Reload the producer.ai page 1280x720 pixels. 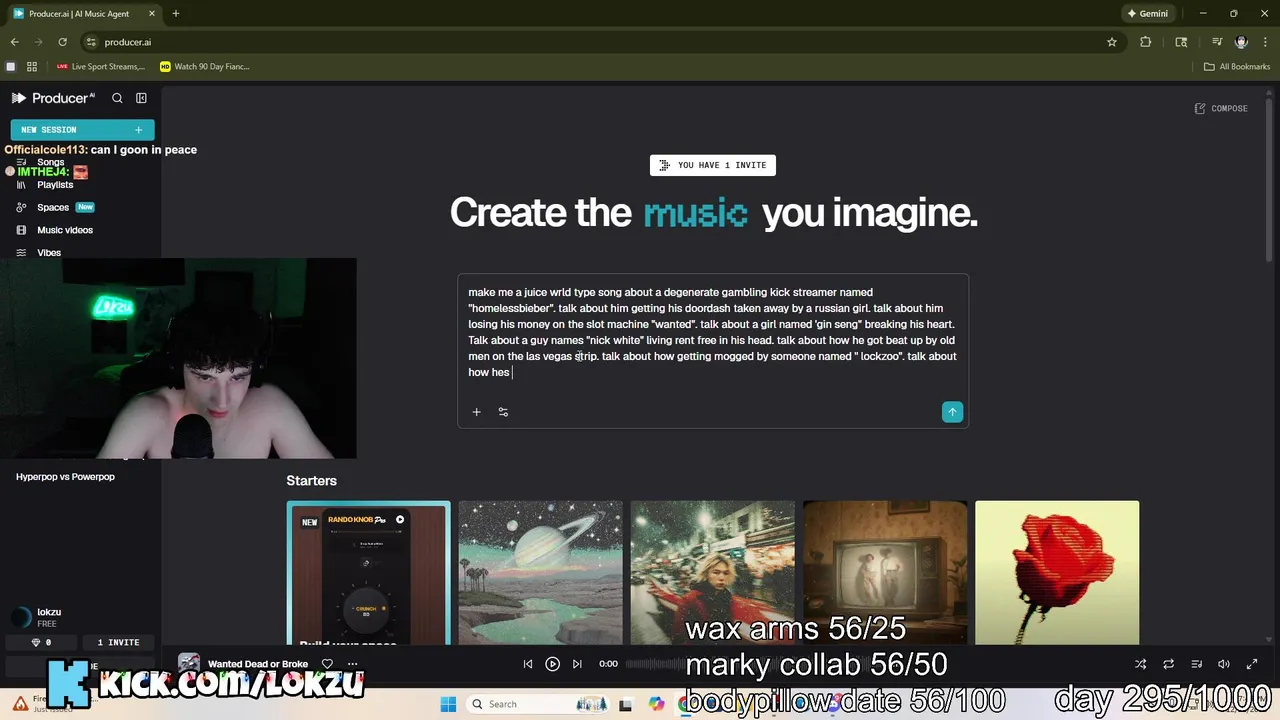tap(62, 42)
